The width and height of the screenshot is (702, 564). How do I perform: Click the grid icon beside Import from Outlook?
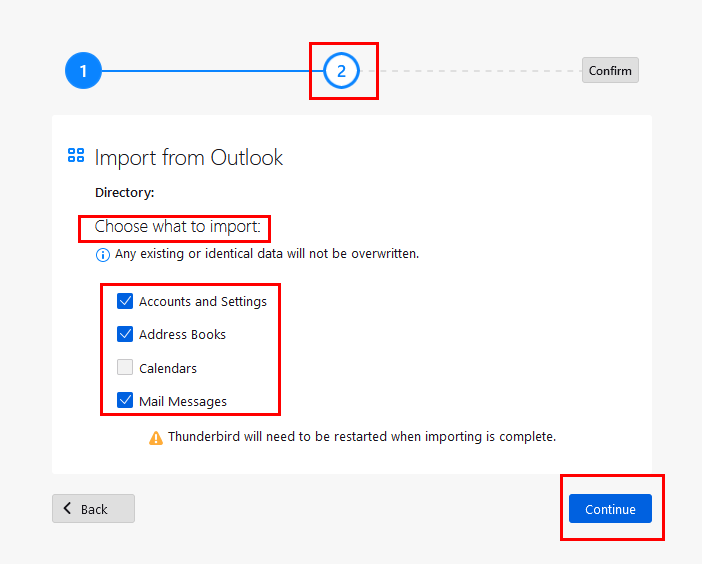click(76, 155)
